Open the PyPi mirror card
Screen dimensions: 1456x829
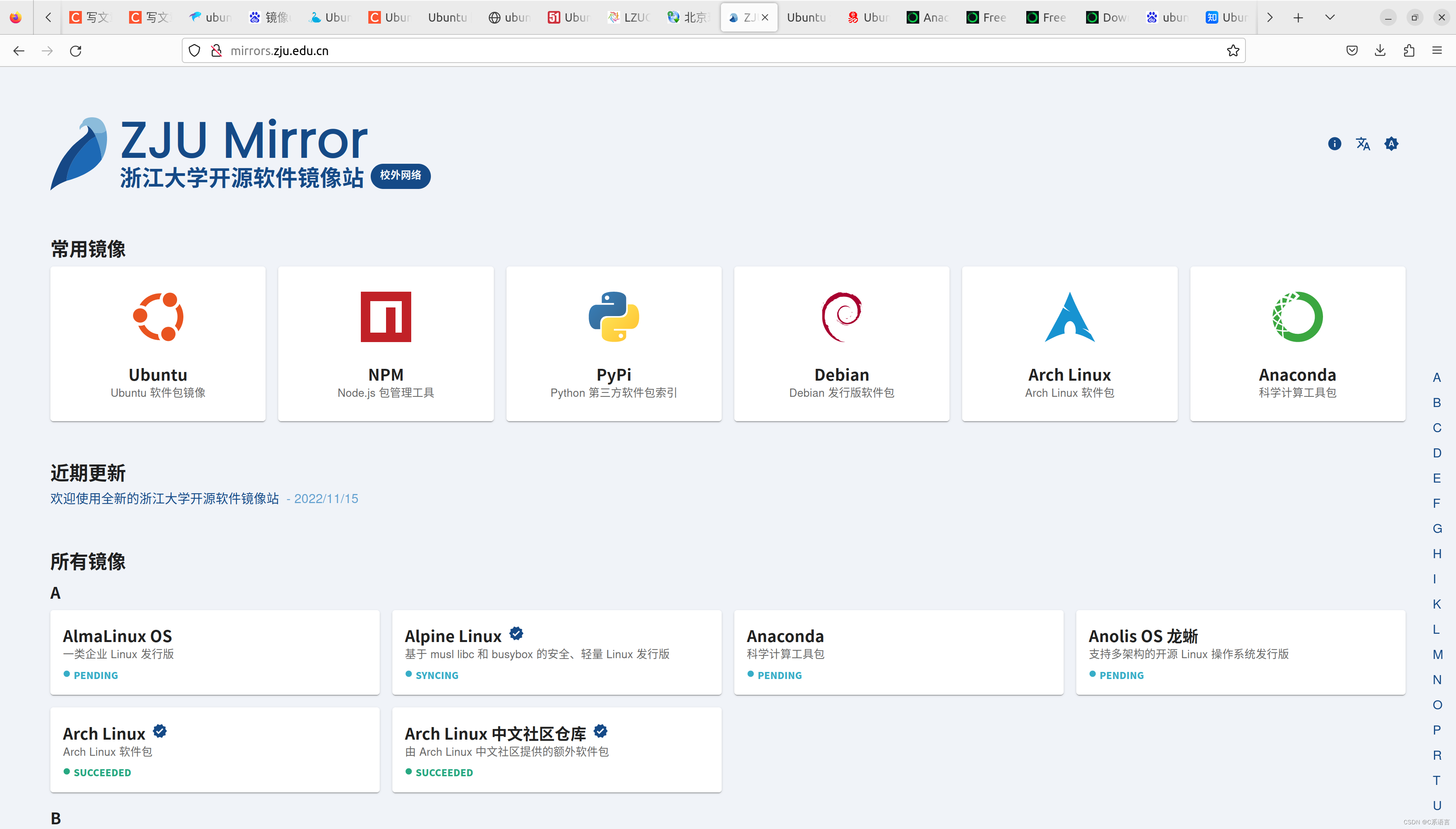pos(613,344)
